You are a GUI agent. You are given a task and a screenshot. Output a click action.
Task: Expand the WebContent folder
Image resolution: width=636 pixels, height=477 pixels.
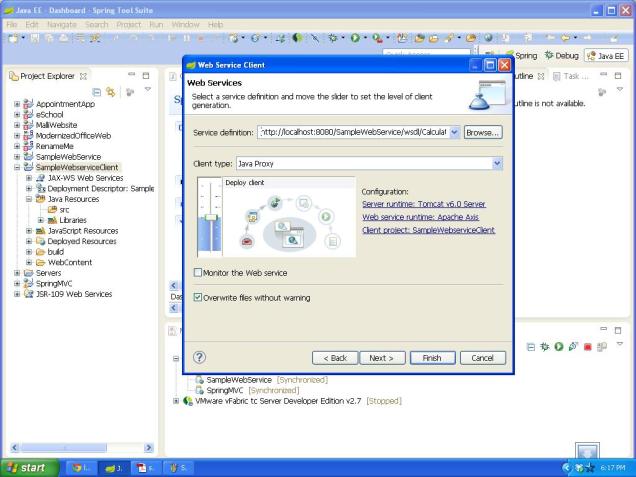tap(29, 262)
